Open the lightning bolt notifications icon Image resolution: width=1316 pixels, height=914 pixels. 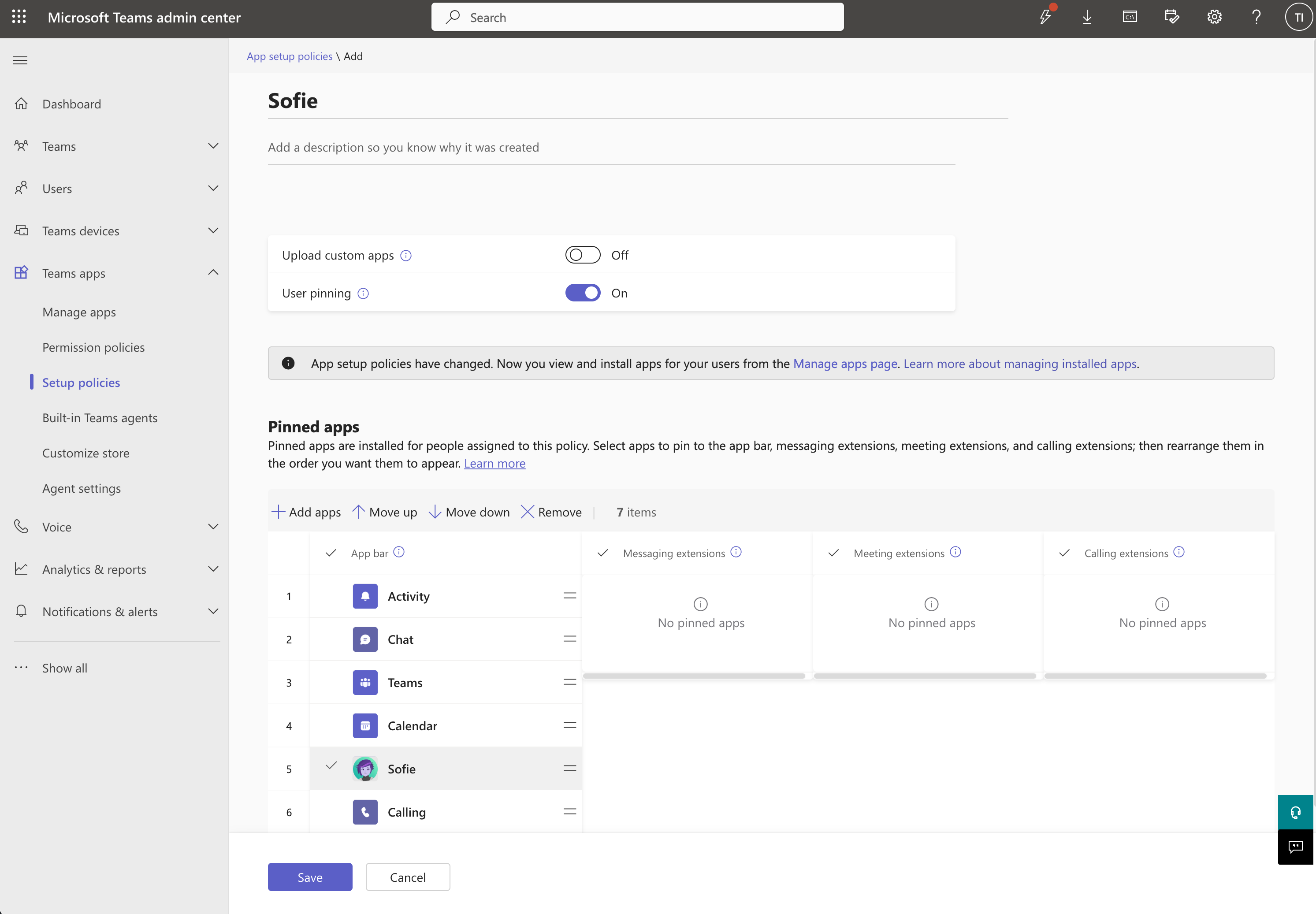1046,16
